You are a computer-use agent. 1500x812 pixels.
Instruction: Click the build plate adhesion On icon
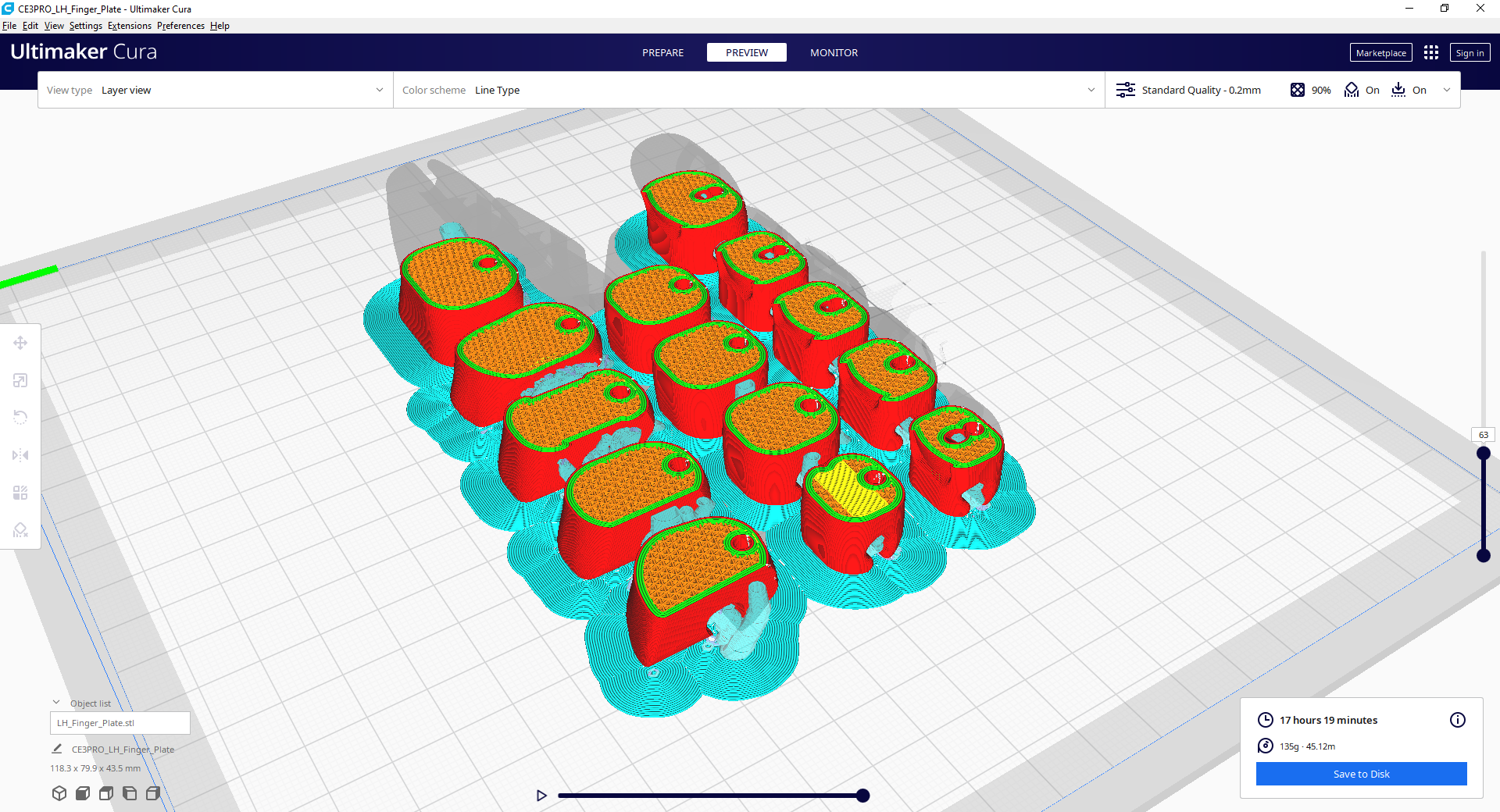point(1398,90)
